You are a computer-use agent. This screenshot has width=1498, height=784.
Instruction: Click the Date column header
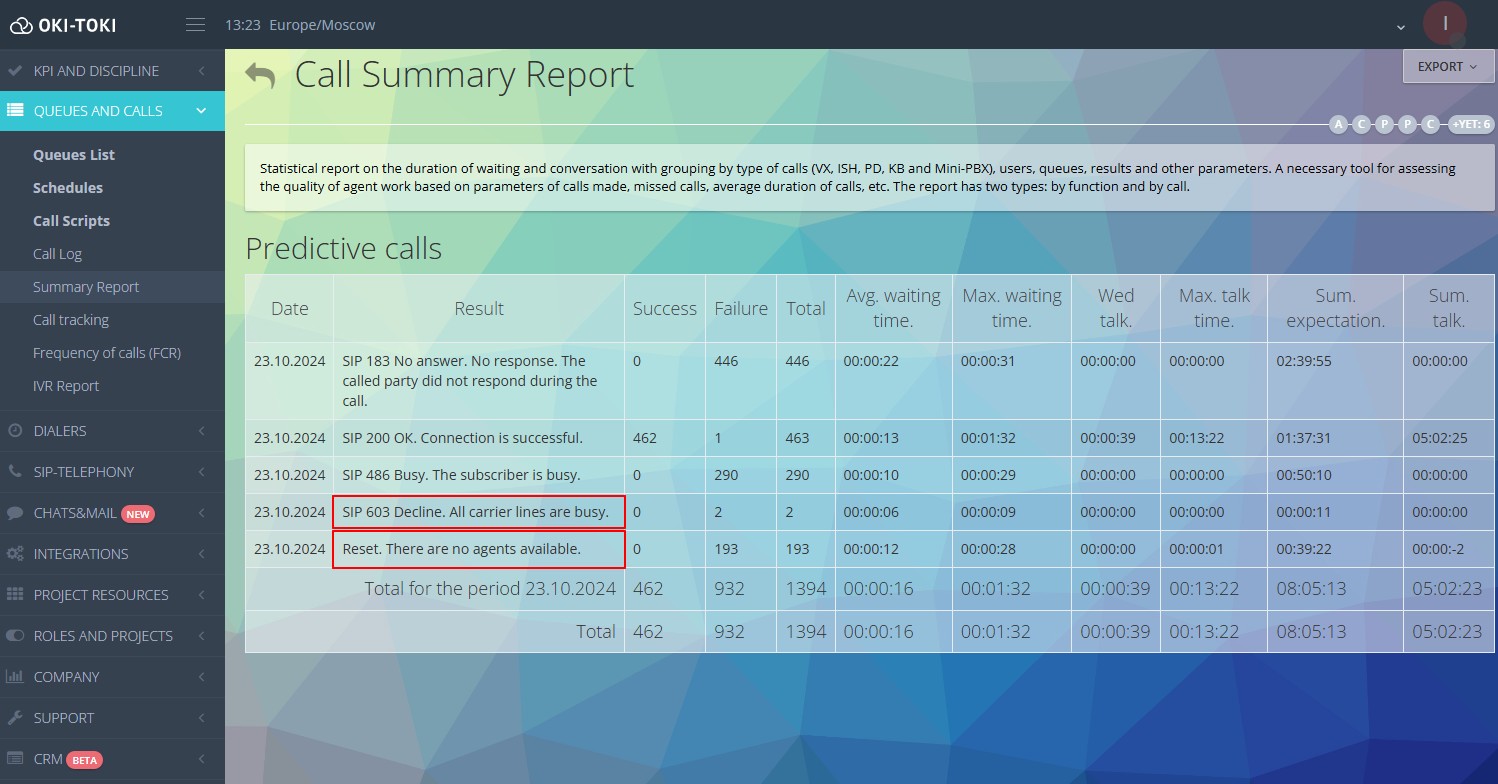tap(290, 309)
